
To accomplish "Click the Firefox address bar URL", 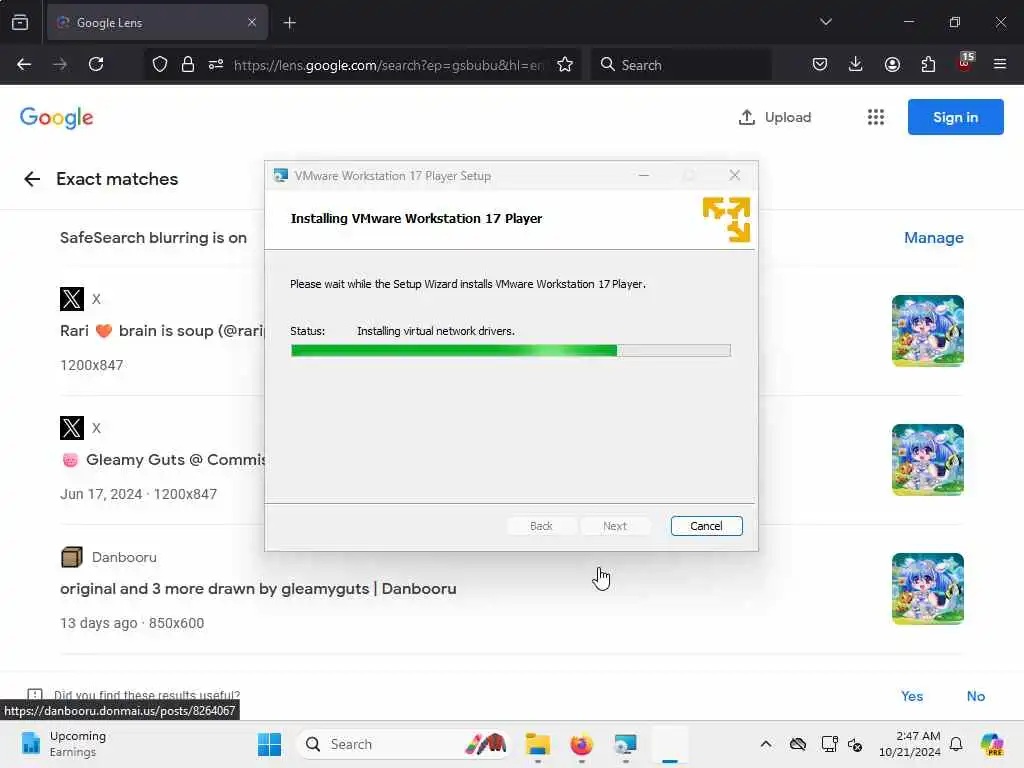I will pos(388,65).
